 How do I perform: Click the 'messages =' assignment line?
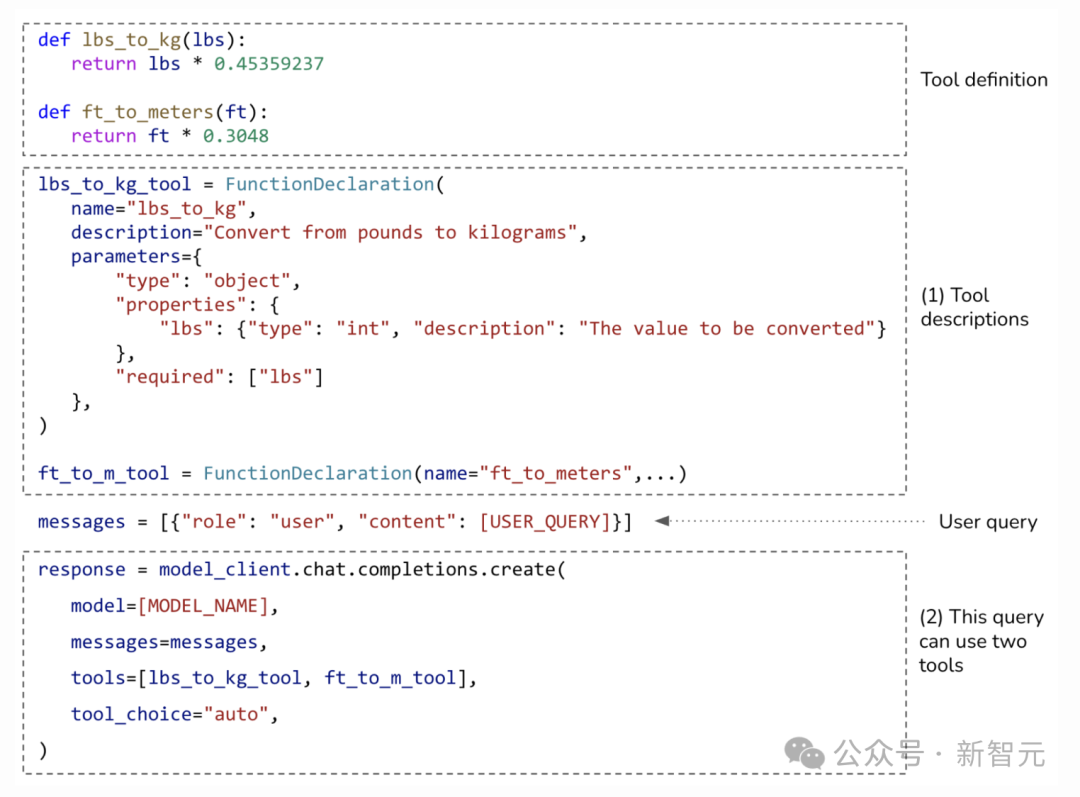335,522
